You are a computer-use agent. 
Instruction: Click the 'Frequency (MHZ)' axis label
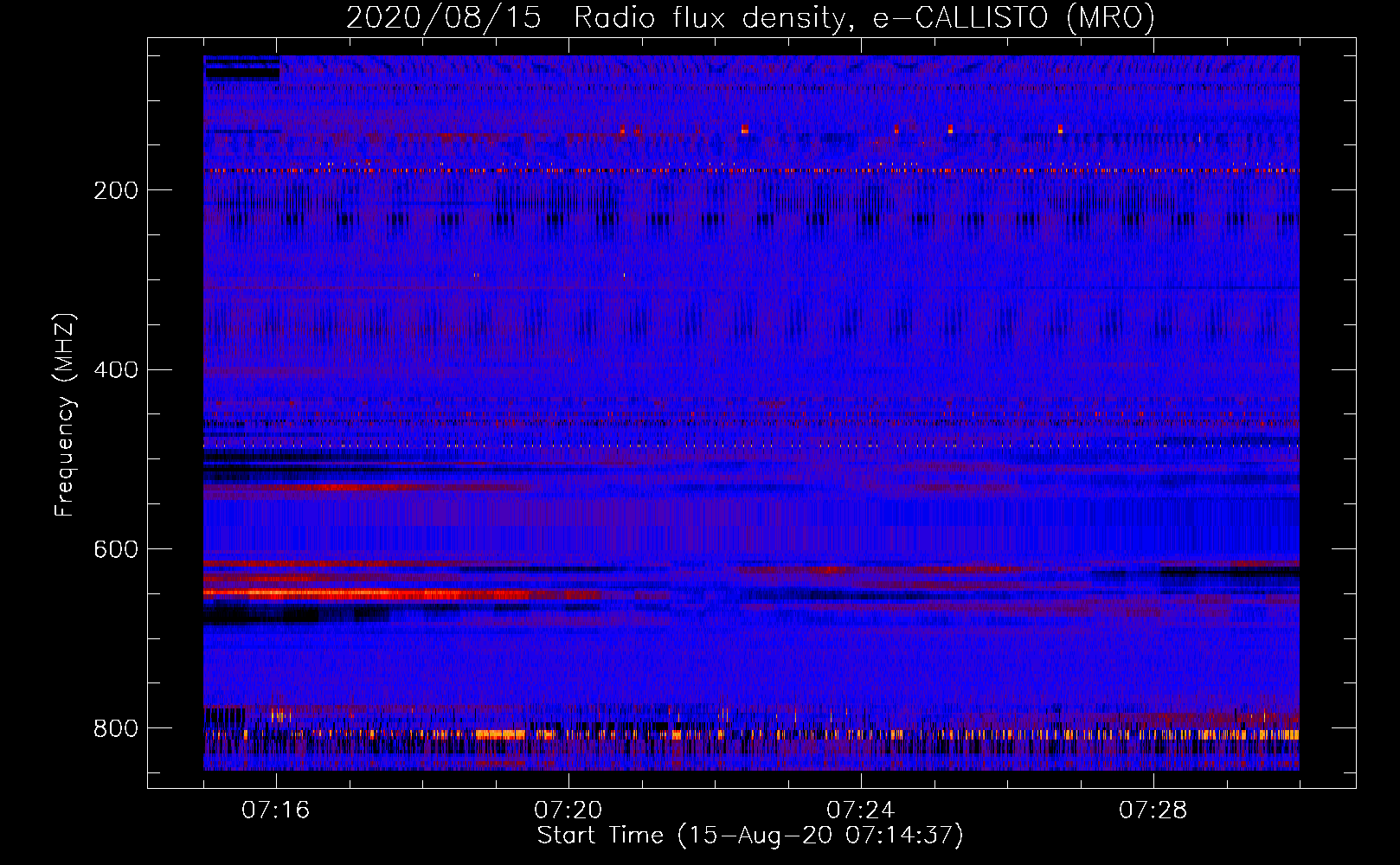click(x=65, y=414)
